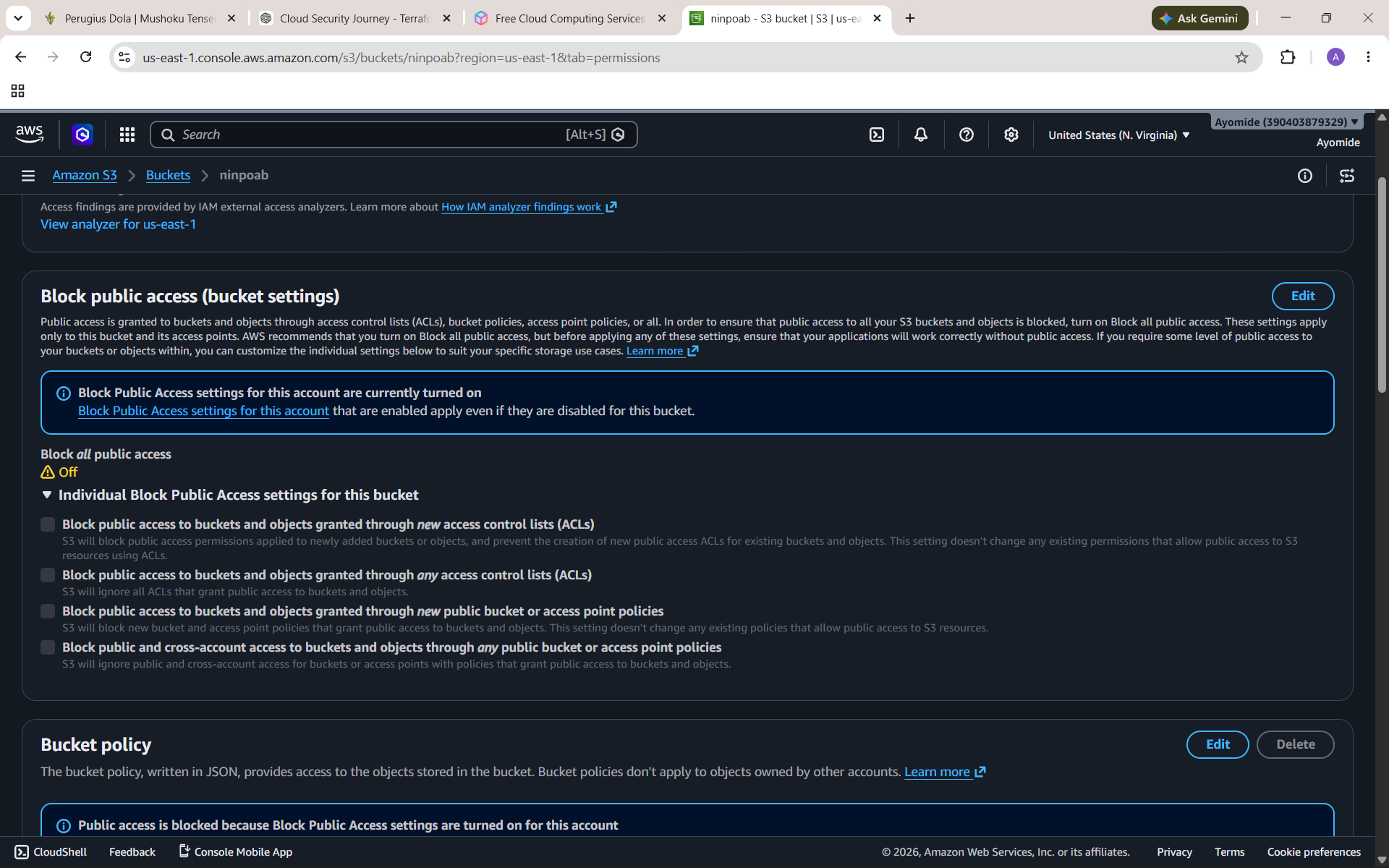Image resolution: width=1389 pixels, height=868 pixels.
Task: Open Block Public Access settings for this account
Action: pyautogui.click(x=203, y=411)
